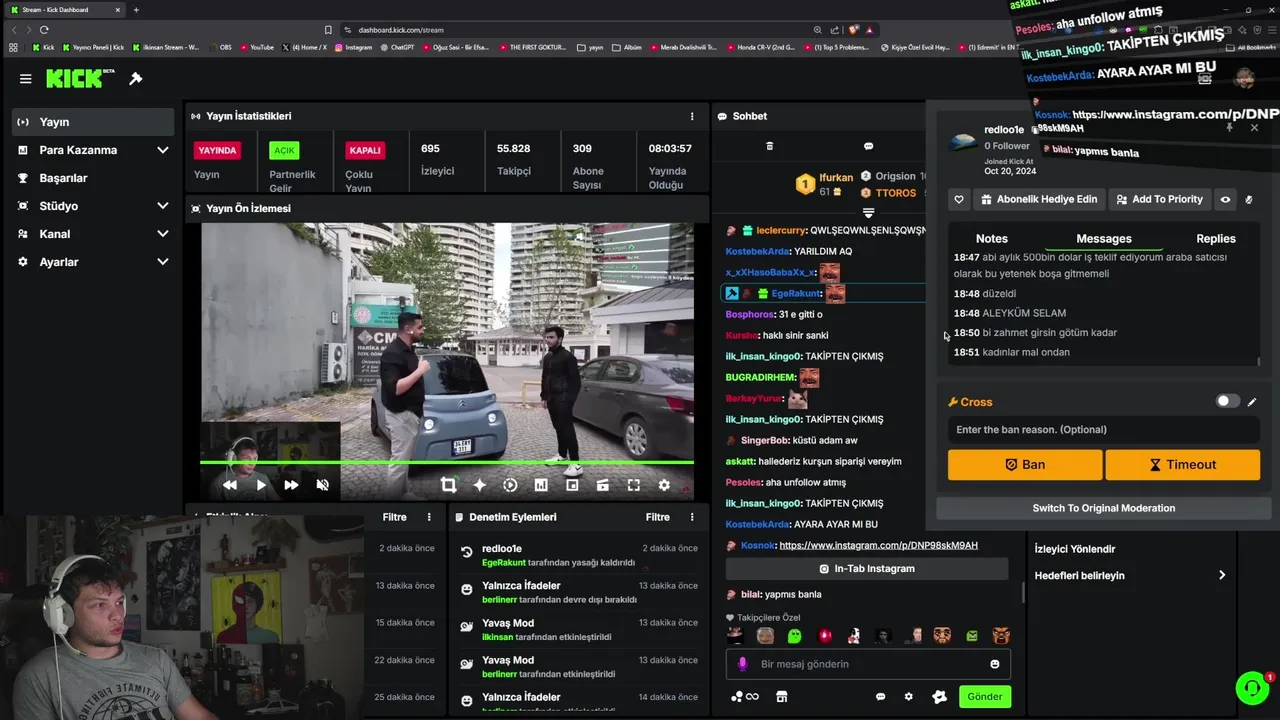Play the stream preview

pos(261,485)
